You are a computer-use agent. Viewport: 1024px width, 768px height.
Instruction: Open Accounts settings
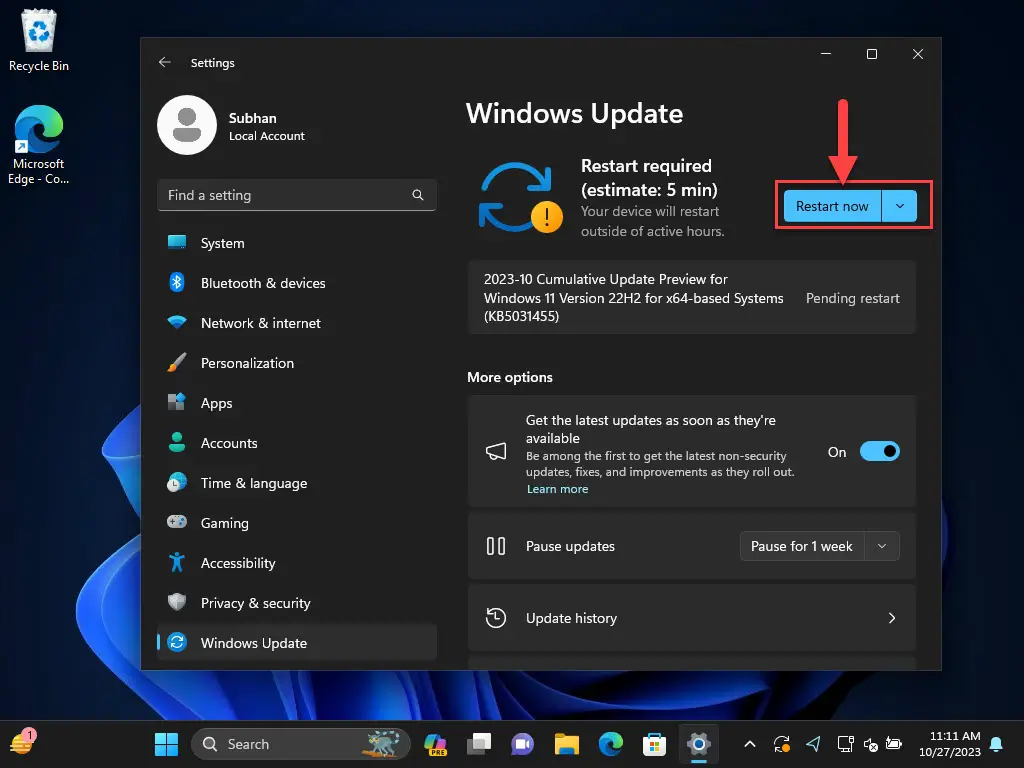tap(296, 443)
